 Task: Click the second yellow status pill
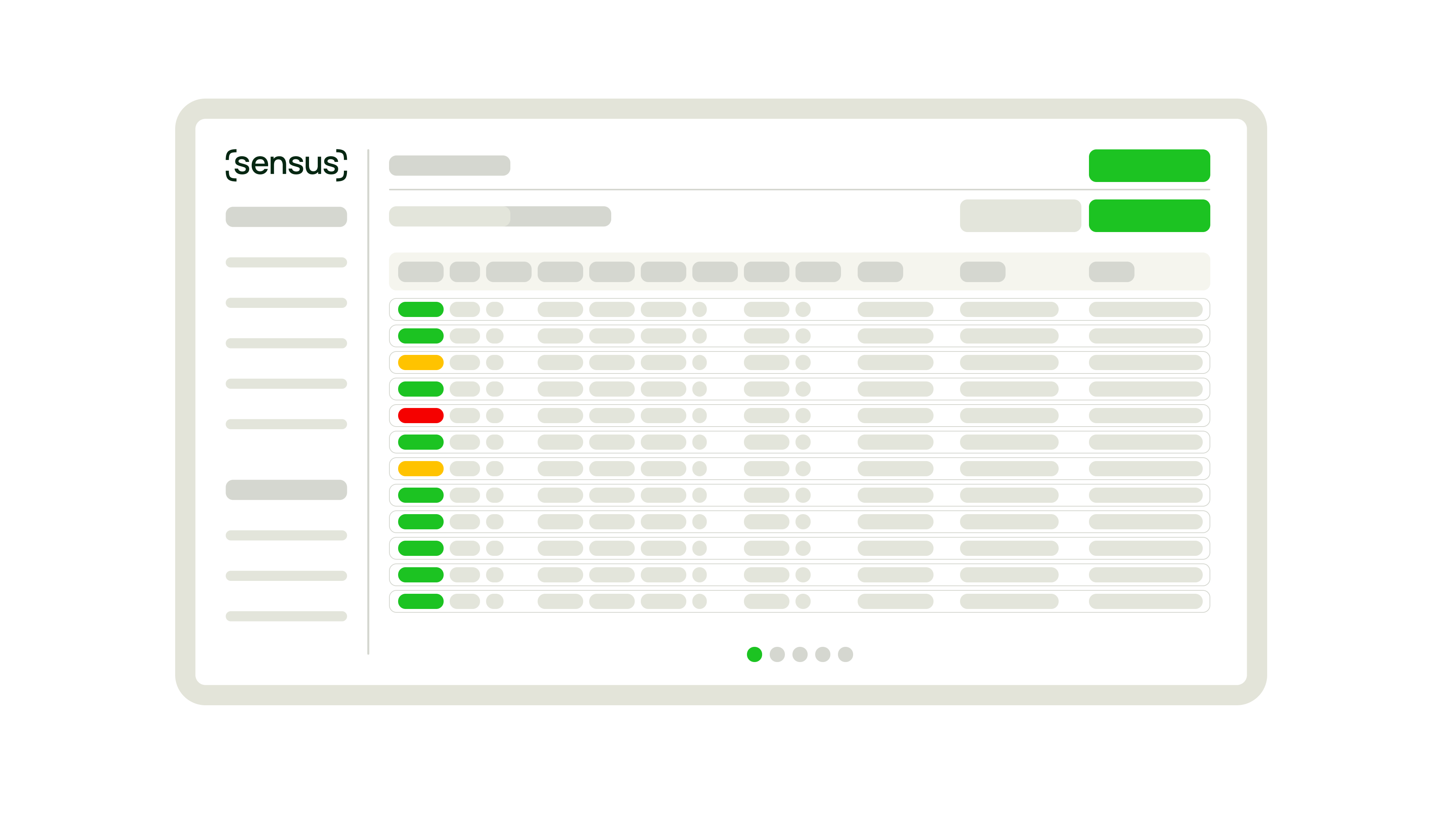(420, 469)
